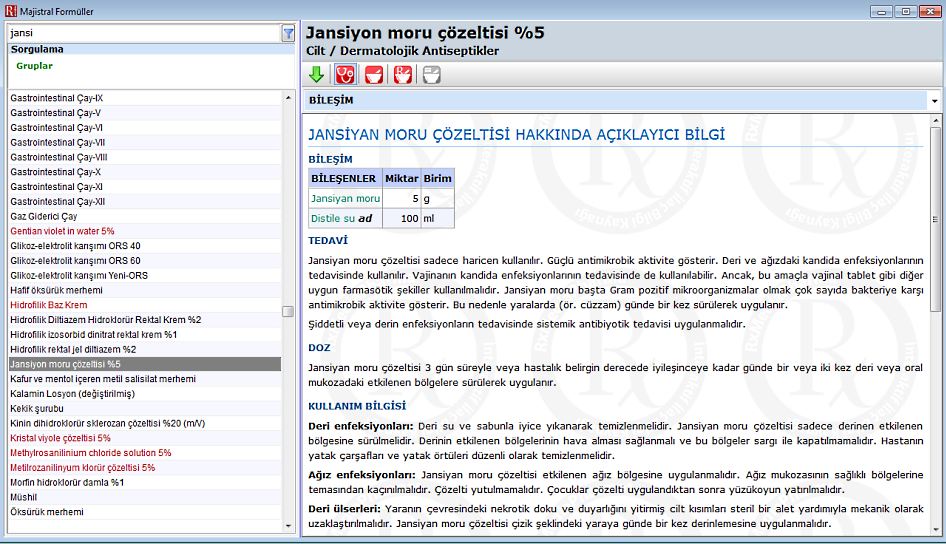The image size is (946, 544).
Task: Click the 'Birim' column header
Action: pos(437,179)
